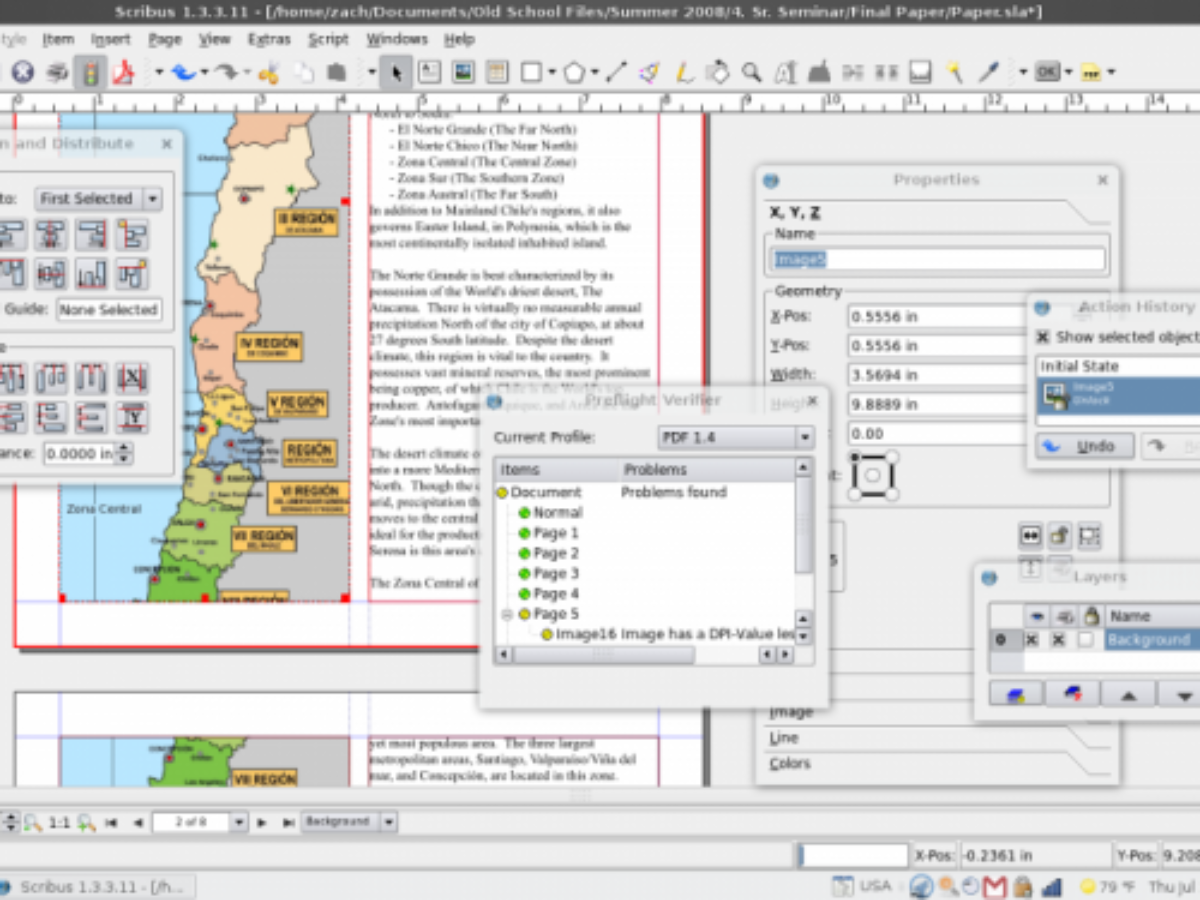Toggle lock checkbox for Background layer

[x=1085, y=640]
